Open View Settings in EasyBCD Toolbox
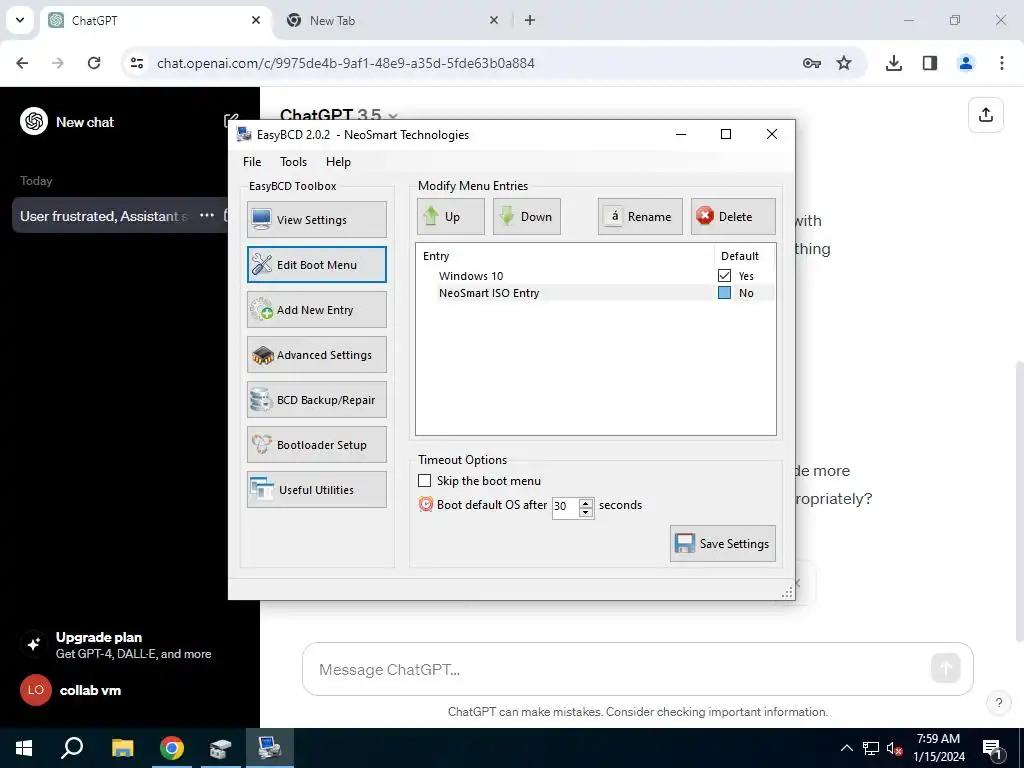 point(317,219)
